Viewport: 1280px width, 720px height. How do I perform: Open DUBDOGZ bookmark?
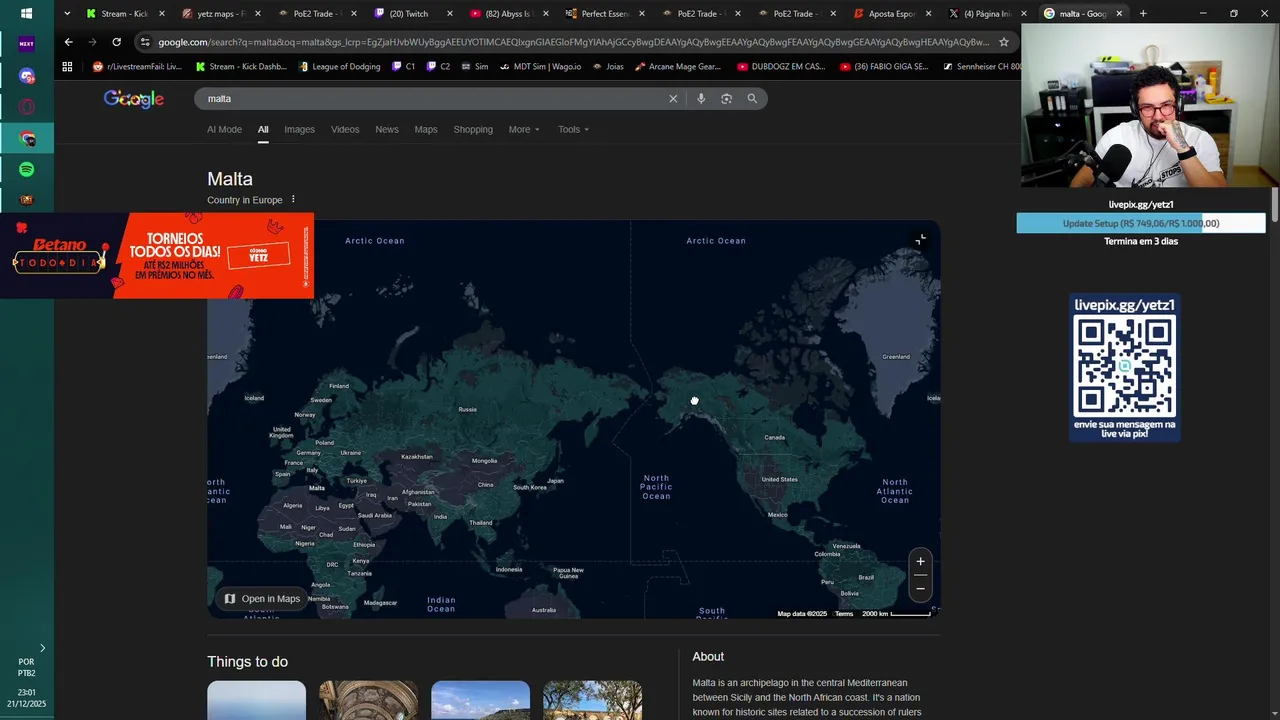coord(781,66)
